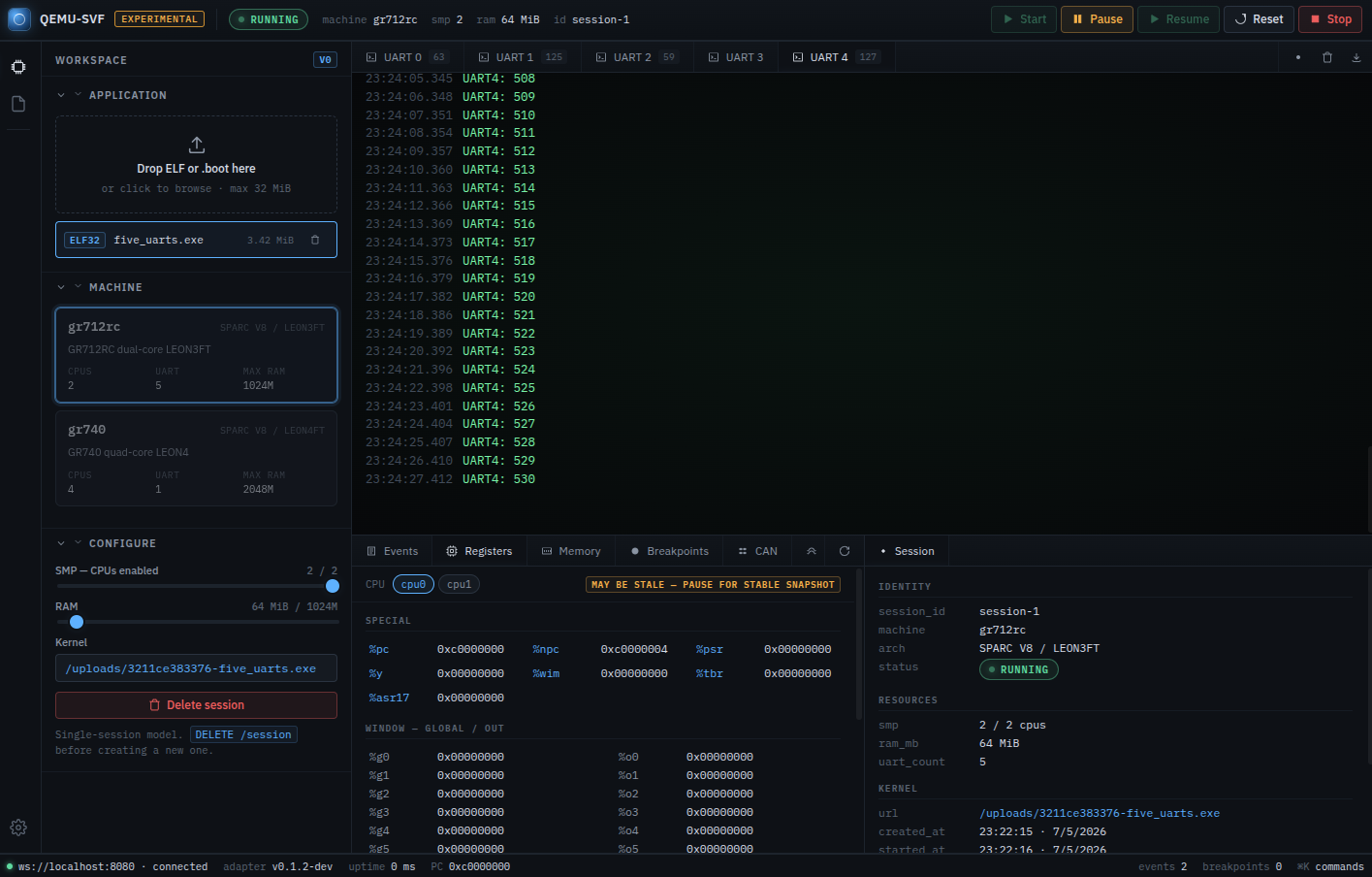Image resolution: width=1372 pixels, height=877 pixels.
Task: Click the %npc register value 0xc0000004
Action: click(x=634, y=649)
